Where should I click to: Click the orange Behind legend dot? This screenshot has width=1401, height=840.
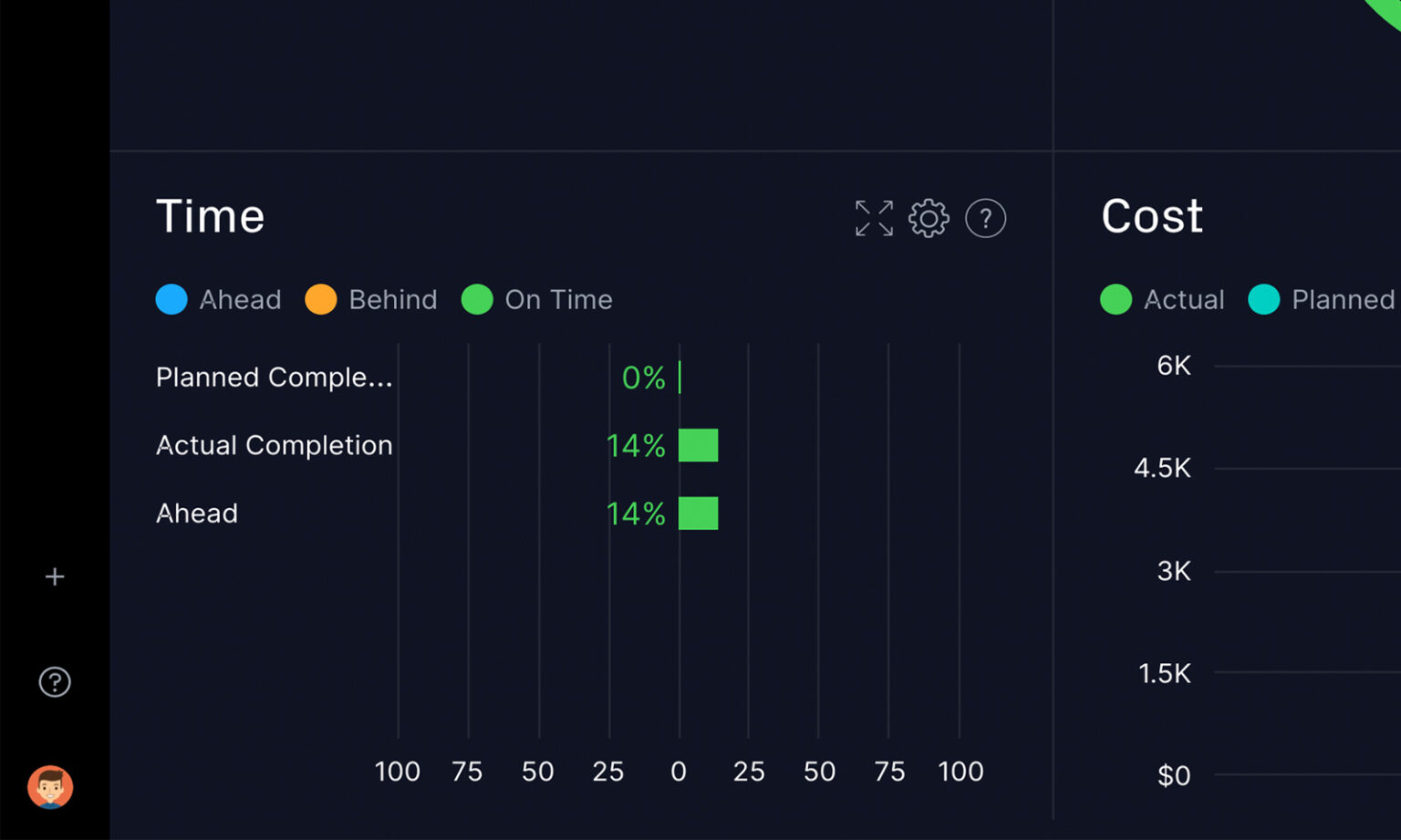[320, 299]
